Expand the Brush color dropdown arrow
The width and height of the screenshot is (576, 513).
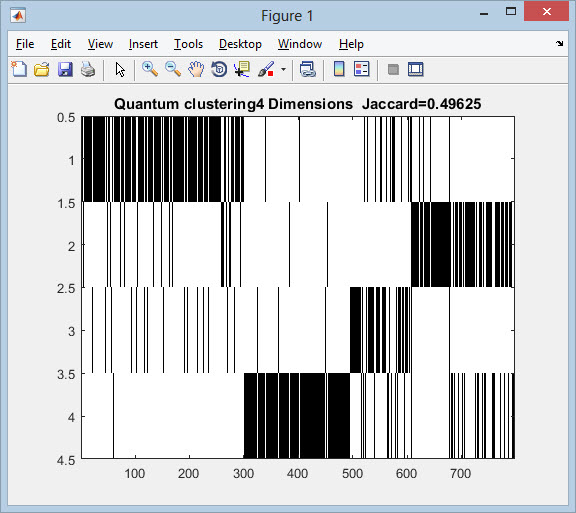point(283,69)
